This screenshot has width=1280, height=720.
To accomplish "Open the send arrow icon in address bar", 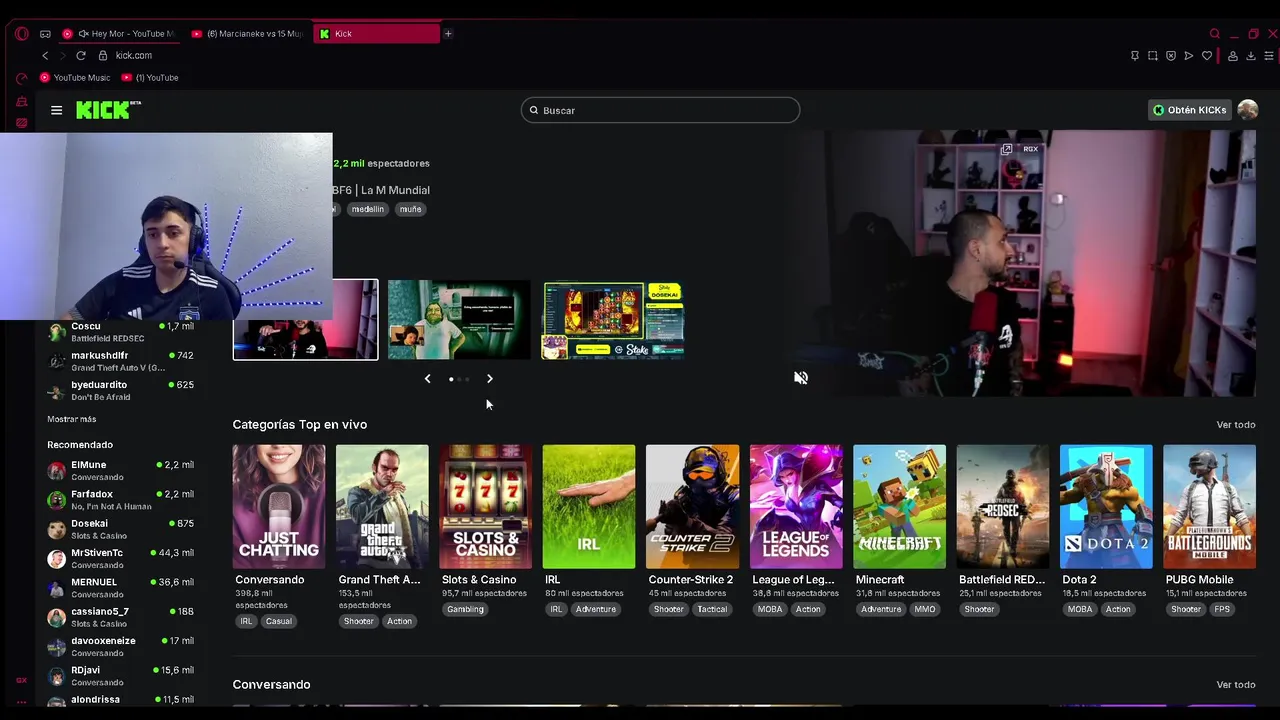I will (1189, 56).
